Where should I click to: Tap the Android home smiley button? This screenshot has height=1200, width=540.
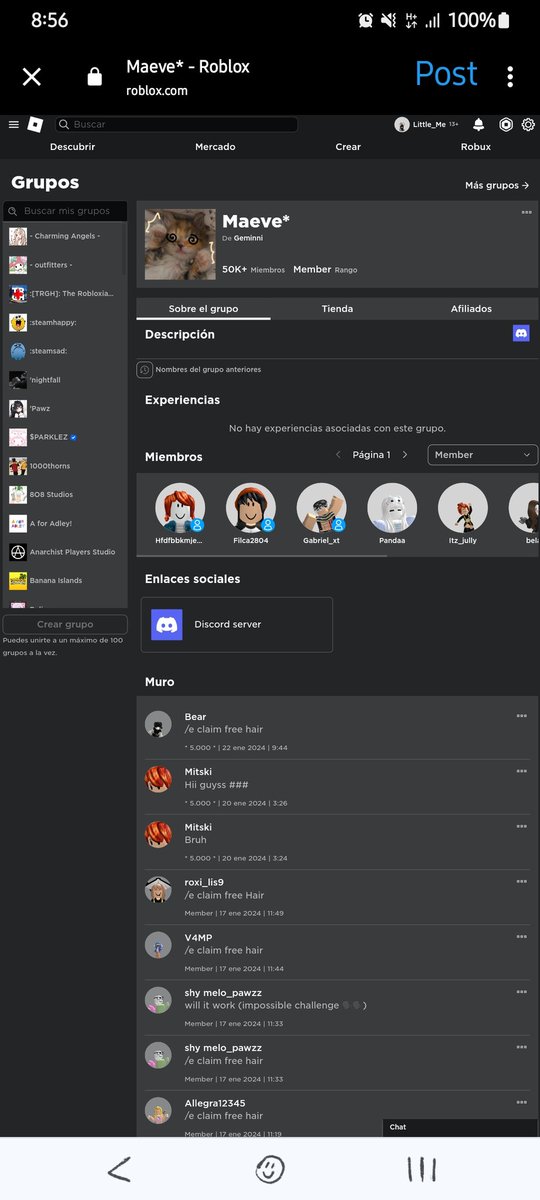pyautogui.click(x=270, y=1169)
